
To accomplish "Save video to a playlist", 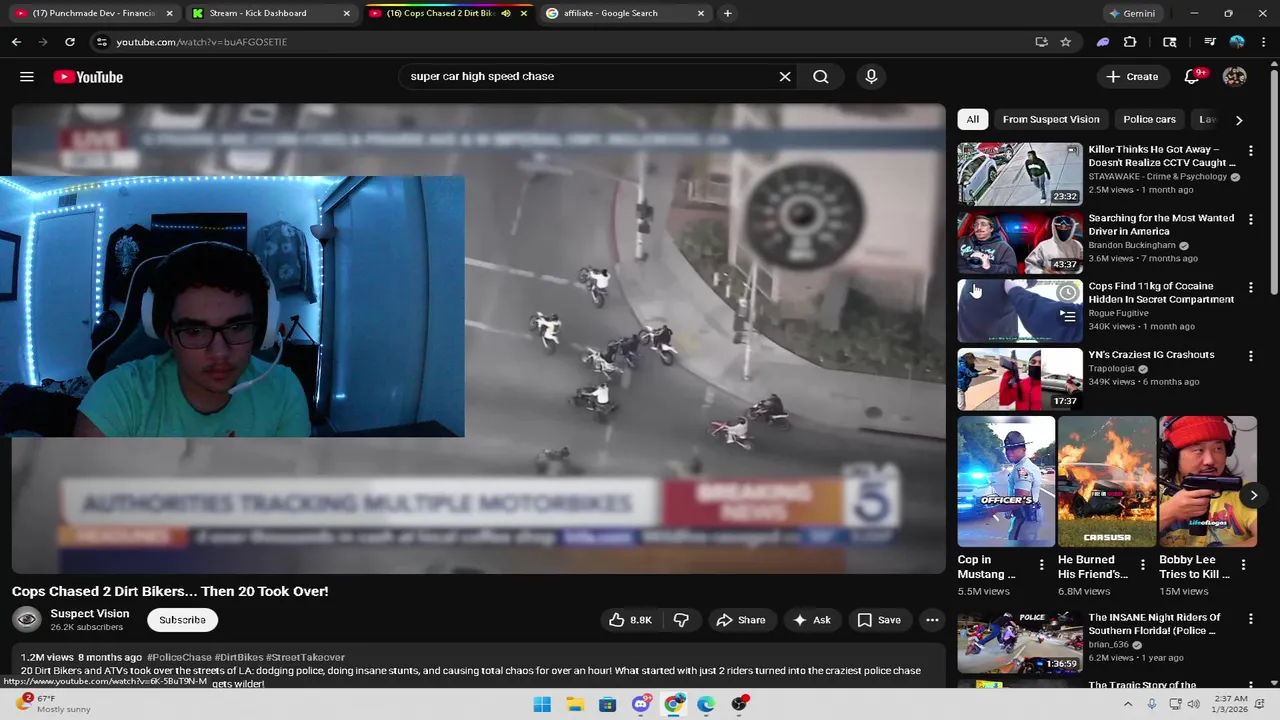I will pyautogui.click(x=879, y=620).
